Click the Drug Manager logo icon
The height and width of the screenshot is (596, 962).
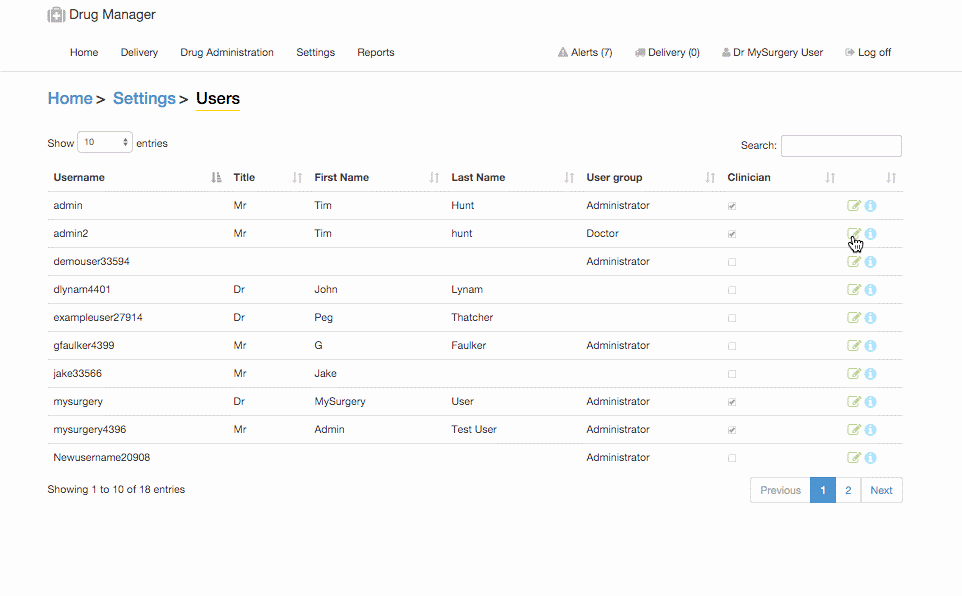(56, 15)
